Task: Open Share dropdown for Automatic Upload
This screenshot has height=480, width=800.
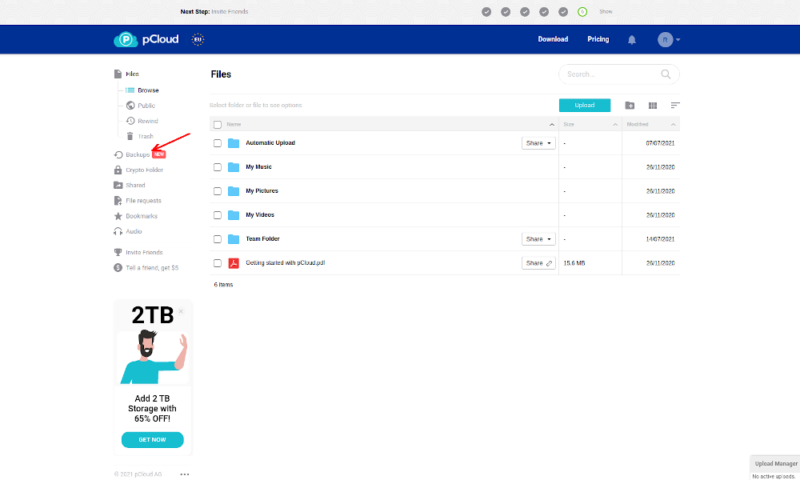Action: [538, 143]
